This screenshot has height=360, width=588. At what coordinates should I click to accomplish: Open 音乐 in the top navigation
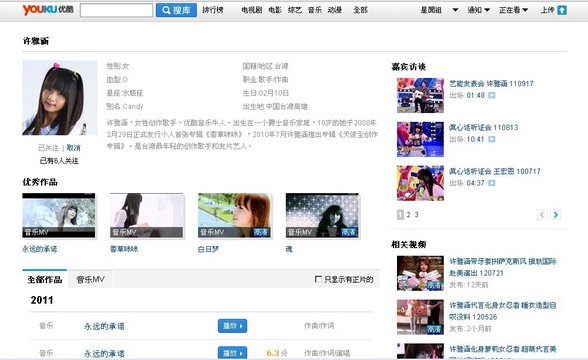[x=315, y=10]
